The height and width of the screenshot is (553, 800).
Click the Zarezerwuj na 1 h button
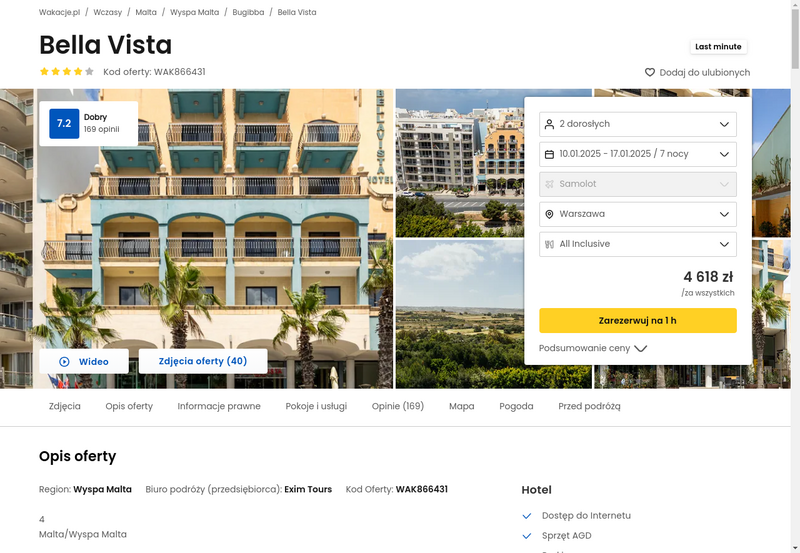[x=638, y=320]
